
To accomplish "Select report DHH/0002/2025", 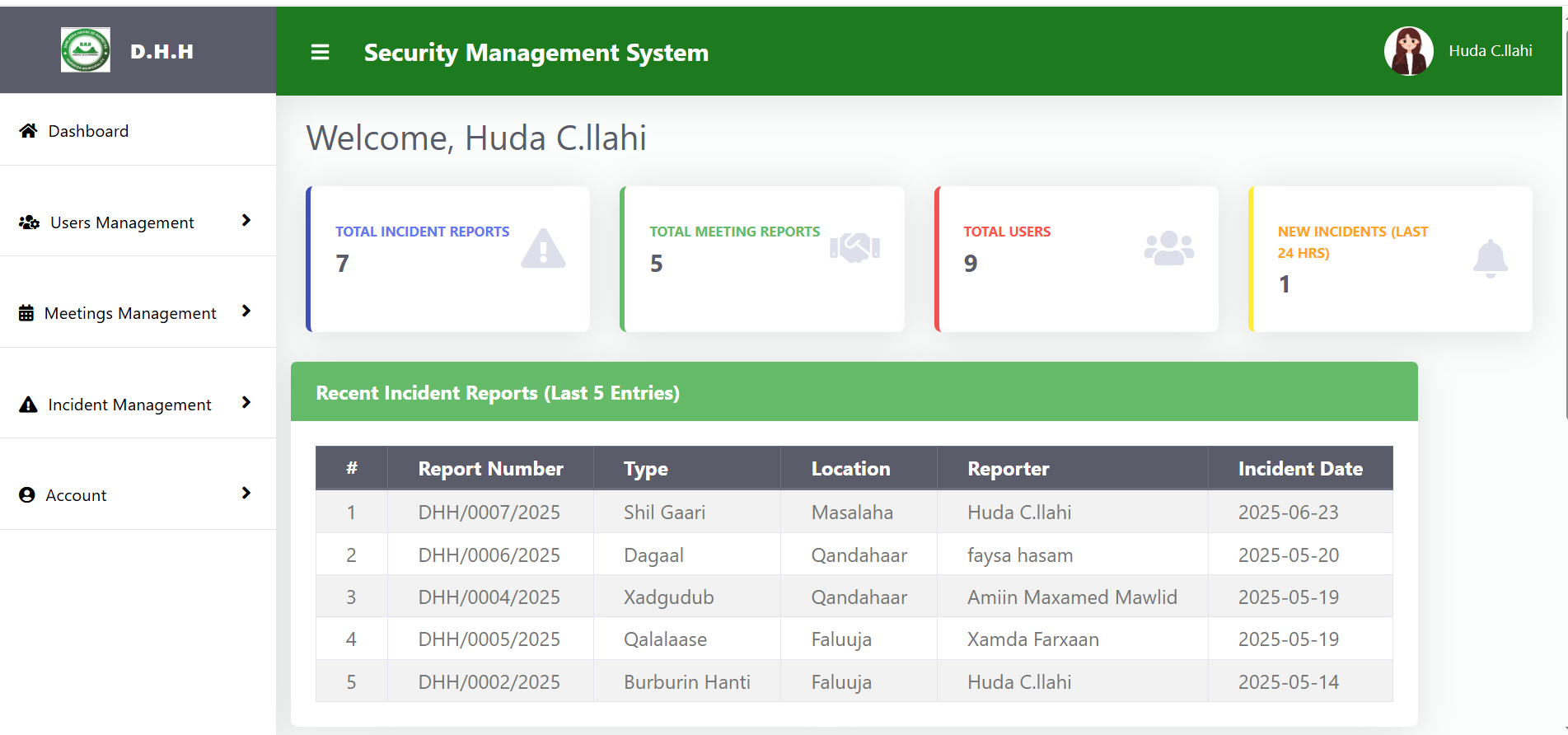I will 489,682.
